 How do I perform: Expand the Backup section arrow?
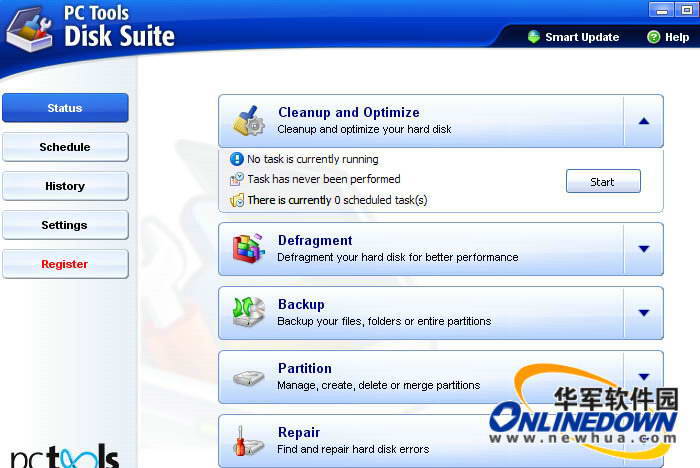[643, 313]
